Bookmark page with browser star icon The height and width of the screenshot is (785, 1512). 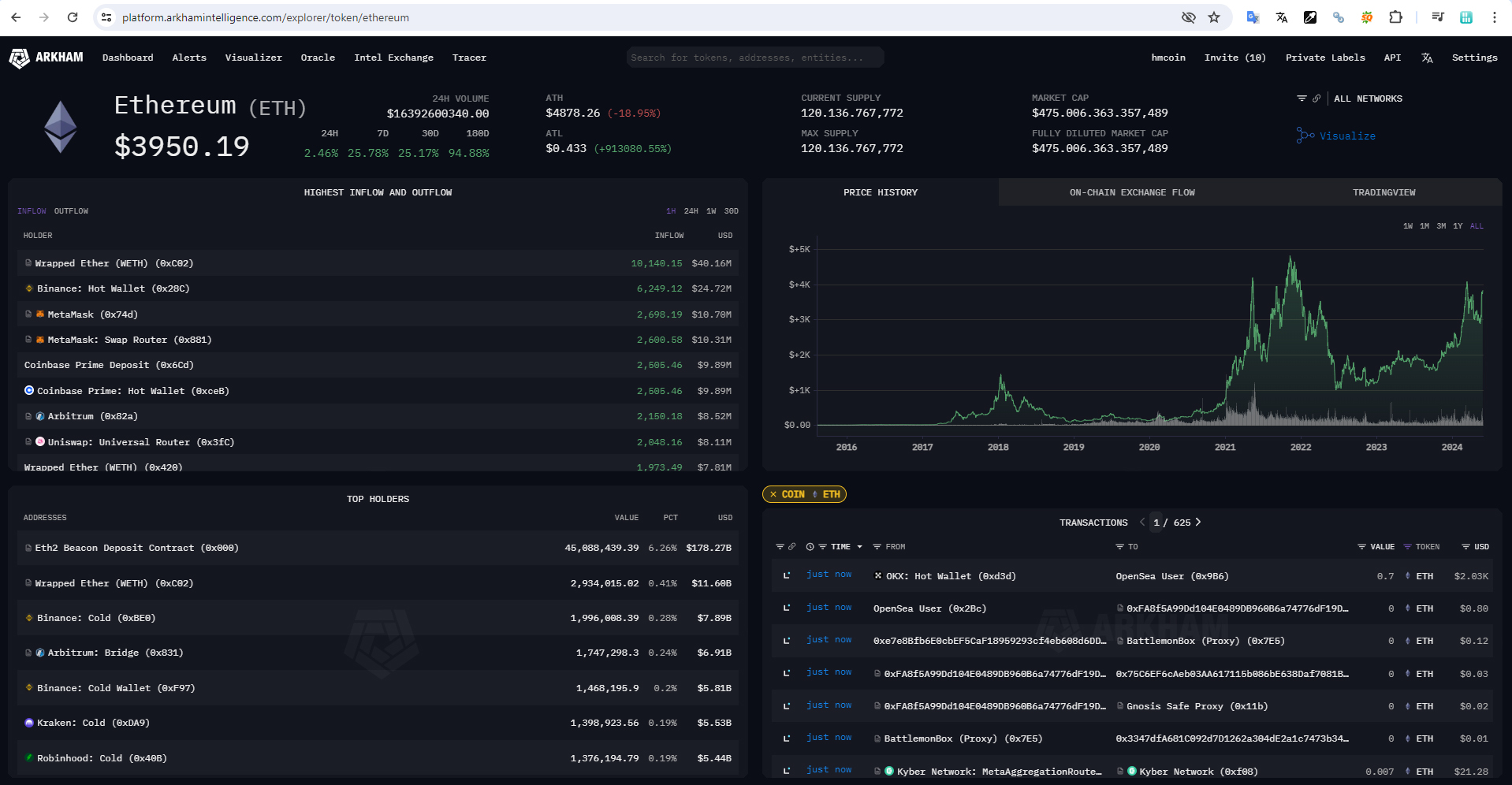[1214, 17]
